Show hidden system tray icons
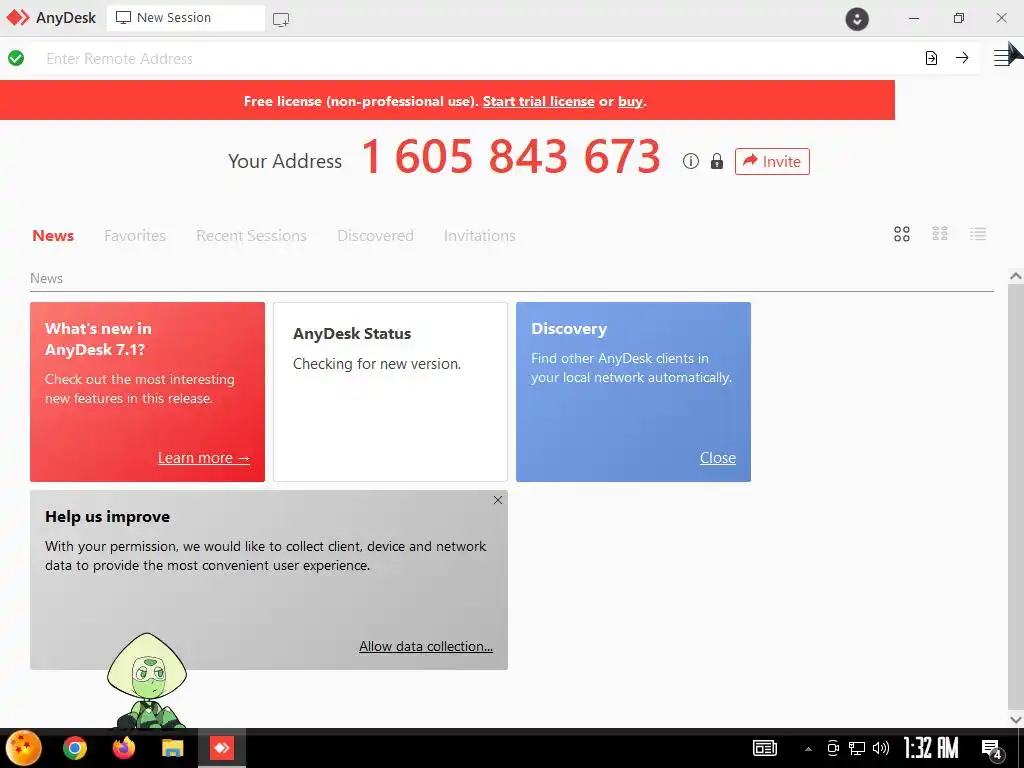The width and height of the screenshot is (1024, 768). click(x=808, y=749)
